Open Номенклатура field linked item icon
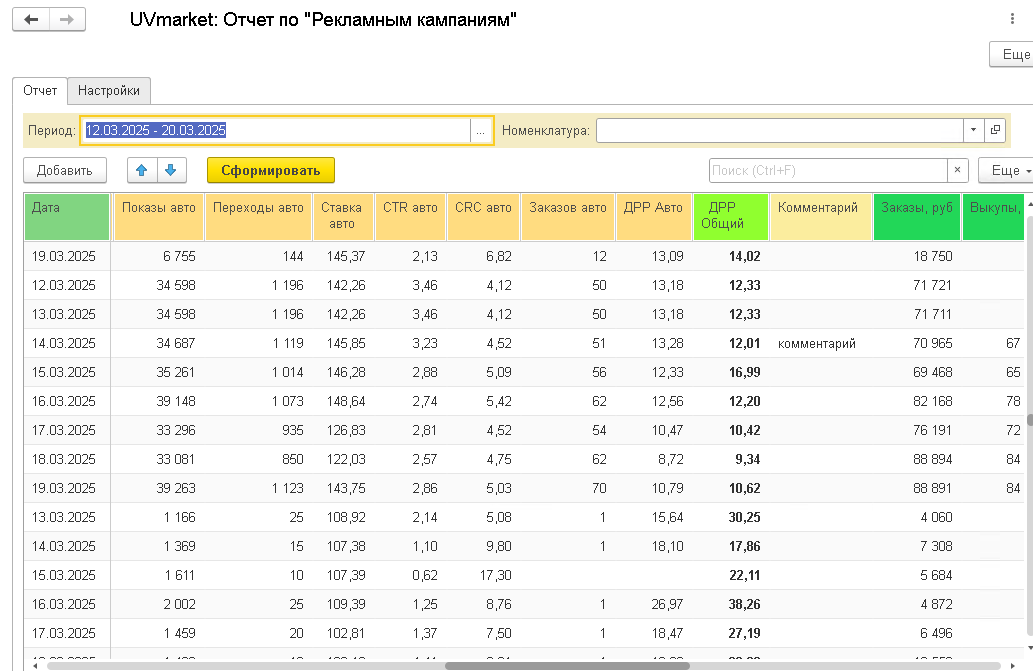 click(x=995, y=130)
